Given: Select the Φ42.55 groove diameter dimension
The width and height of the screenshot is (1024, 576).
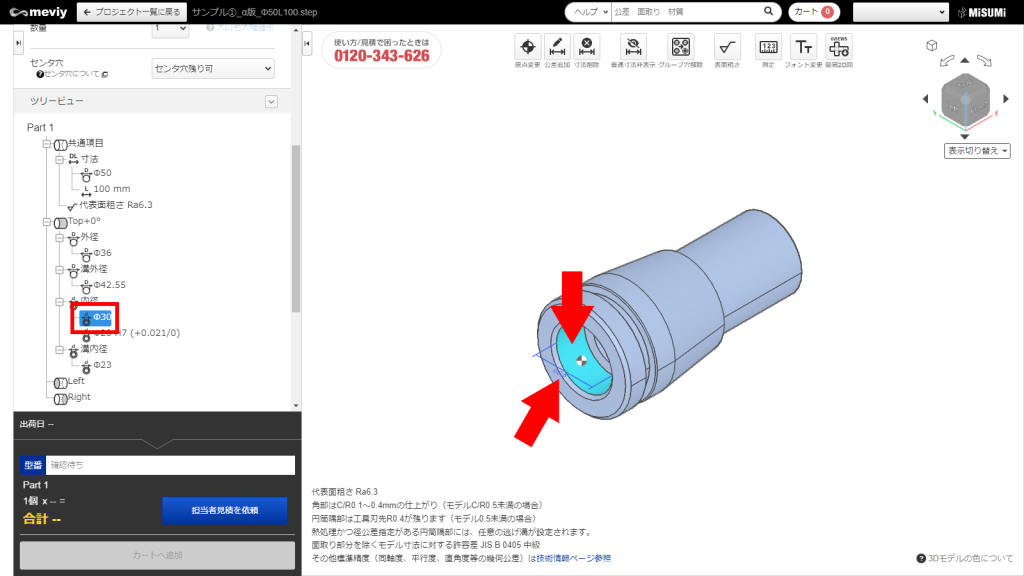Looking at the screenshot, I should tap(113, 284).
